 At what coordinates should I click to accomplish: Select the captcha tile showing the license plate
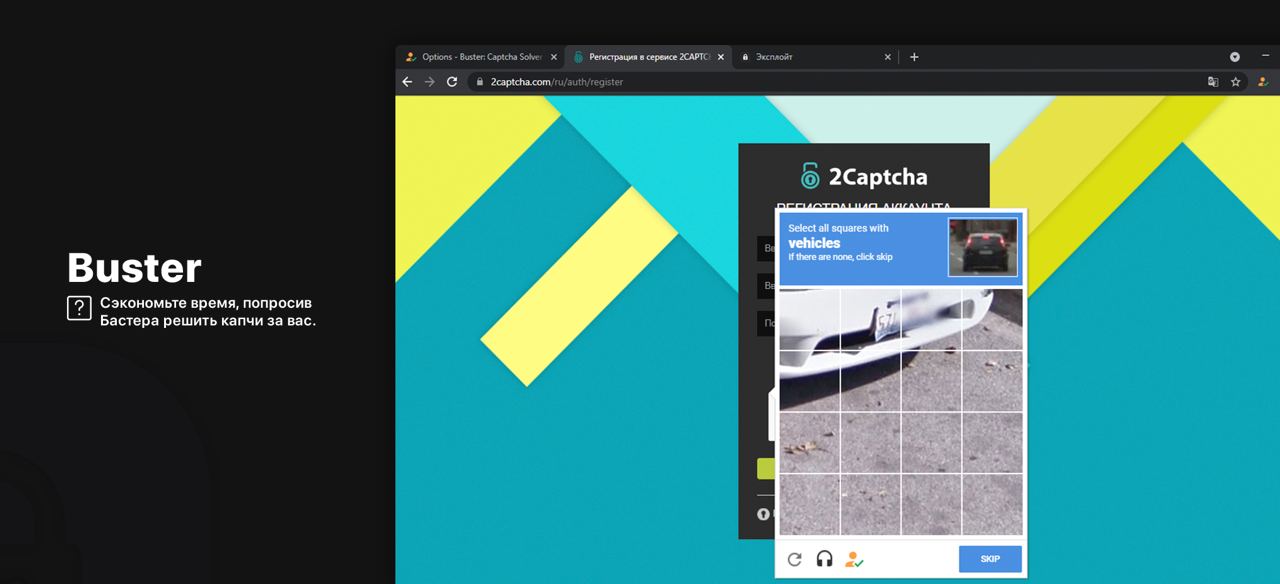[x=870, y=319]
